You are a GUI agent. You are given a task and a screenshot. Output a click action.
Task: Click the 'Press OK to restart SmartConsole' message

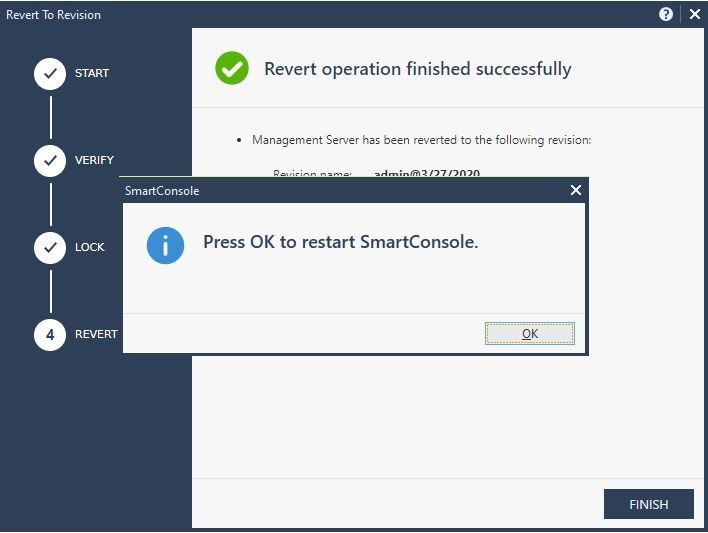coord(340,242)
